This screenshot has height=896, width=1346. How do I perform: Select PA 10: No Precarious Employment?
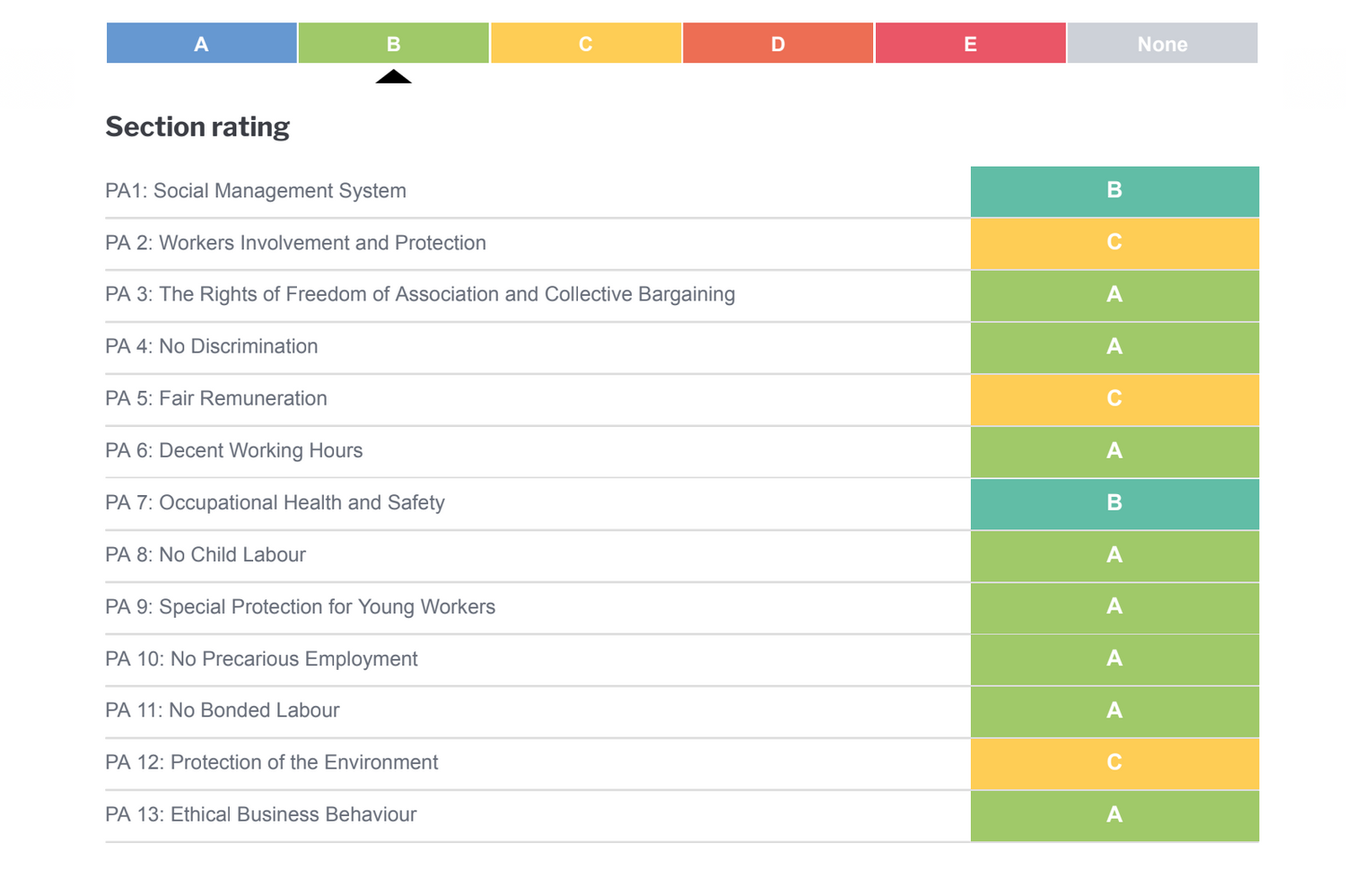coord(261,659)
